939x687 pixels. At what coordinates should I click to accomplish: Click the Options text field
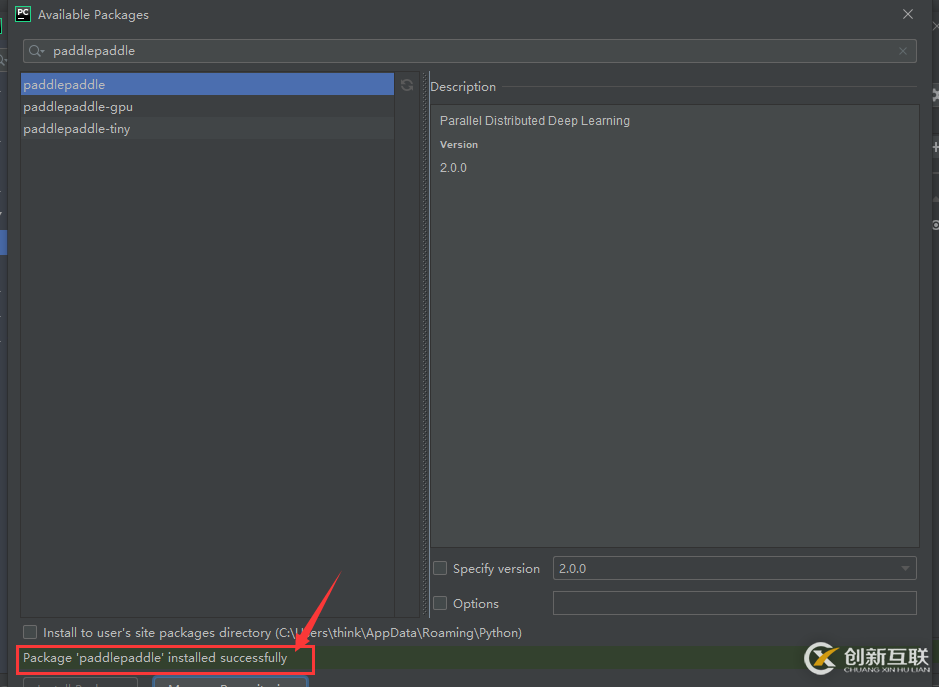pyautogui.click(x=734, y=603)
